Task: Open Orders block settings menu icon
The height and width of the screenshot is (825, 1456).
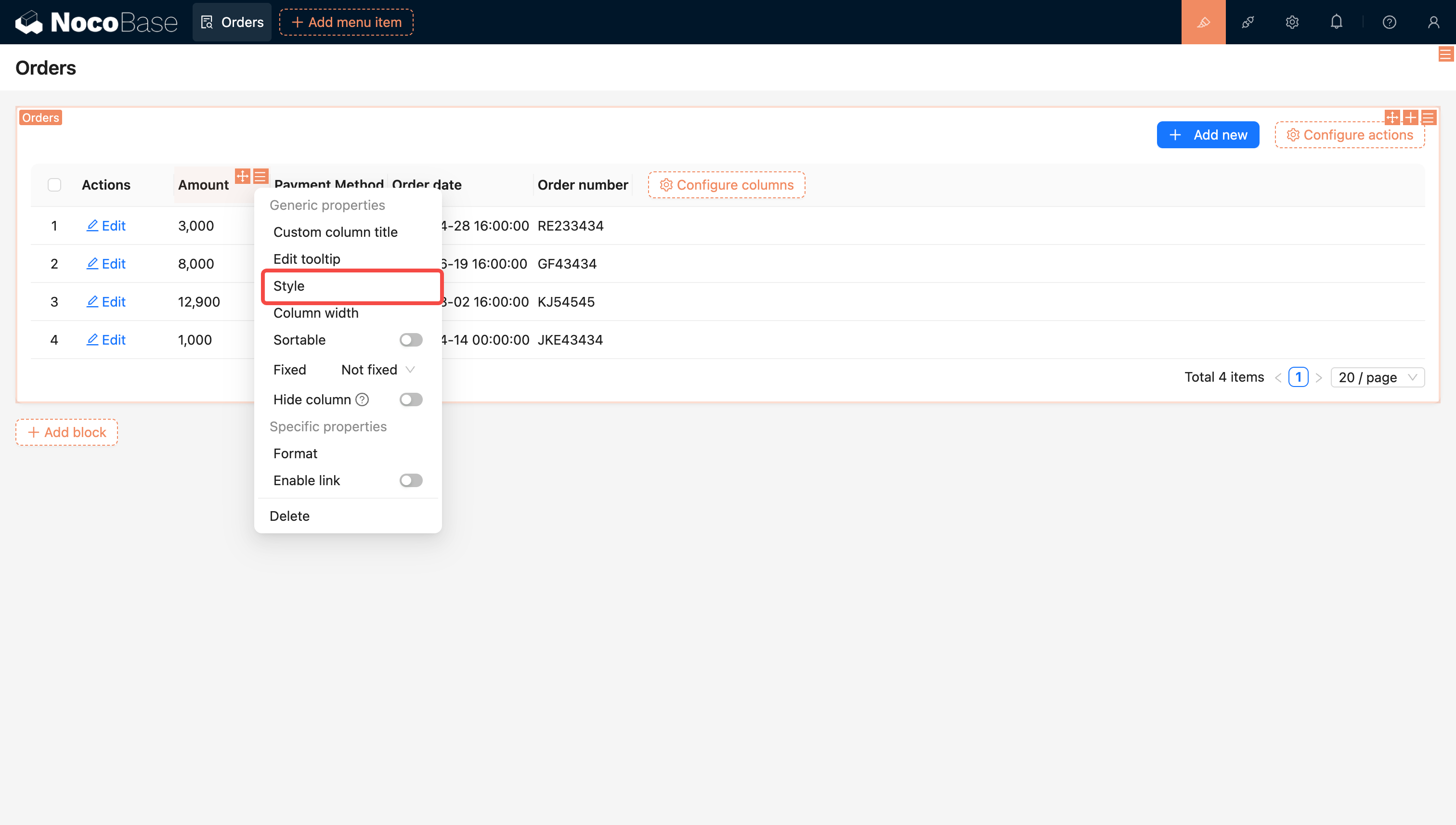Action: 1428,118
